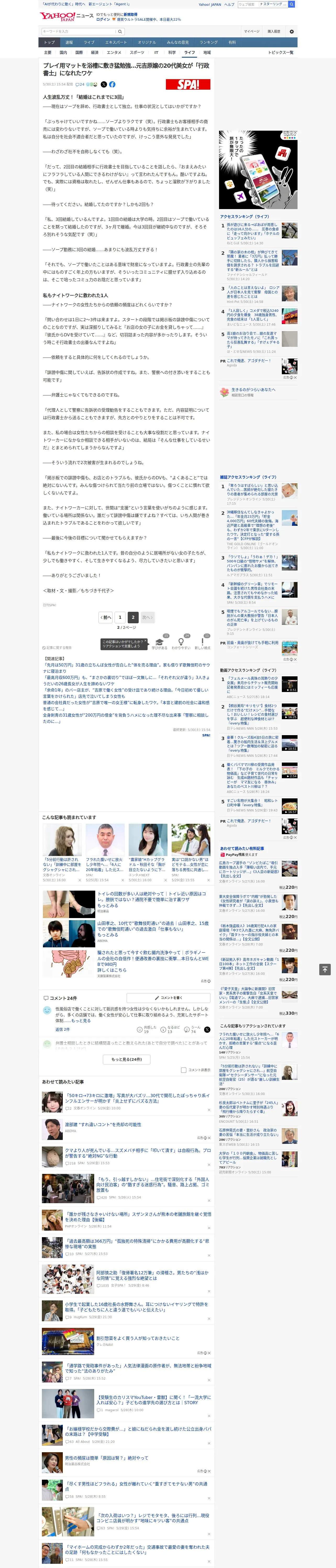Play the video thumbnail with 16:25 duration

pyautogui.click(x=289, y=712)
